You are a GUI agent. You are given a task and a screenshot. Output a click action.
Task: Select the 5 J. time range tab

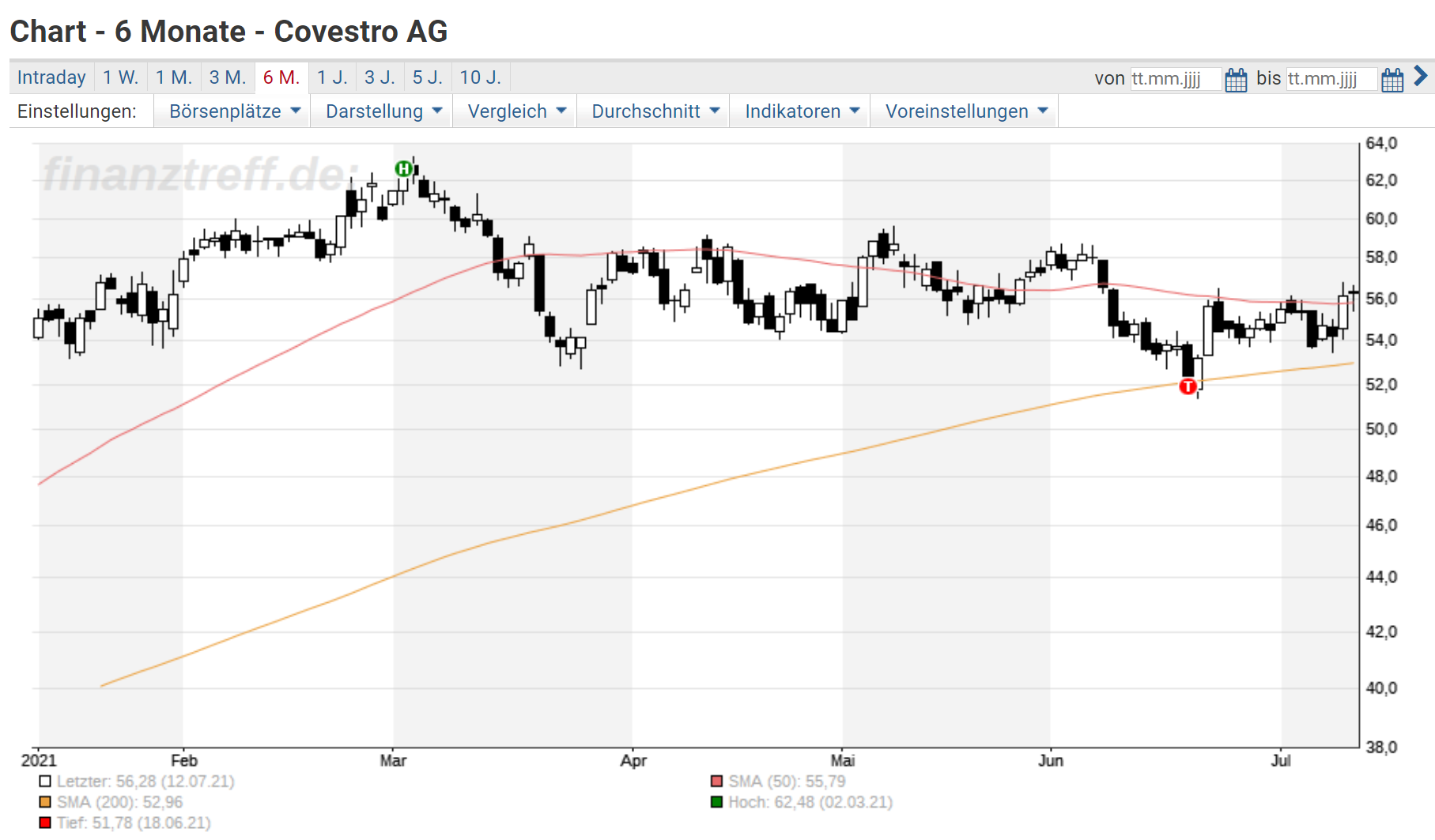tap(428, 77)
